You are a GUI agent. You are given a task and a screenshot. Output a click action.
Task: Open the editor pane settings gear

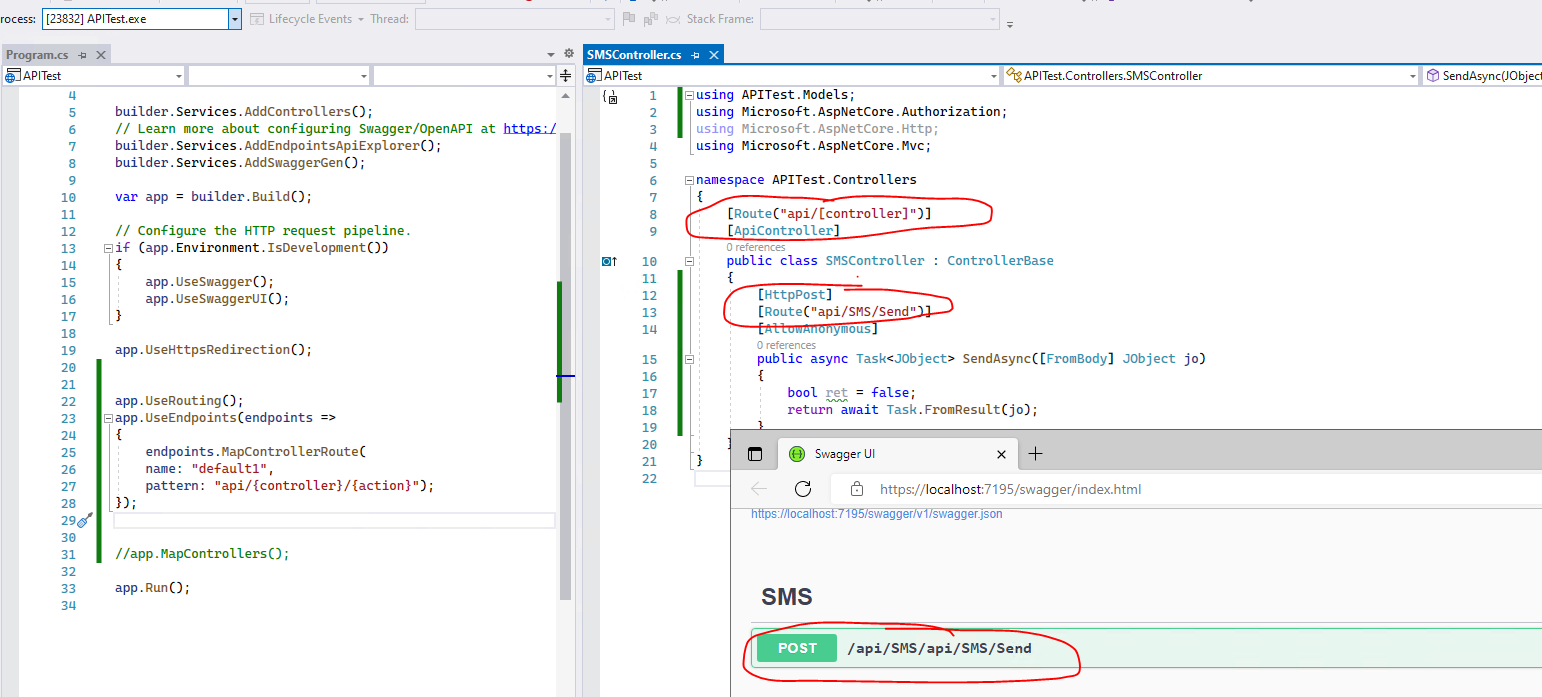coord(569,54)
